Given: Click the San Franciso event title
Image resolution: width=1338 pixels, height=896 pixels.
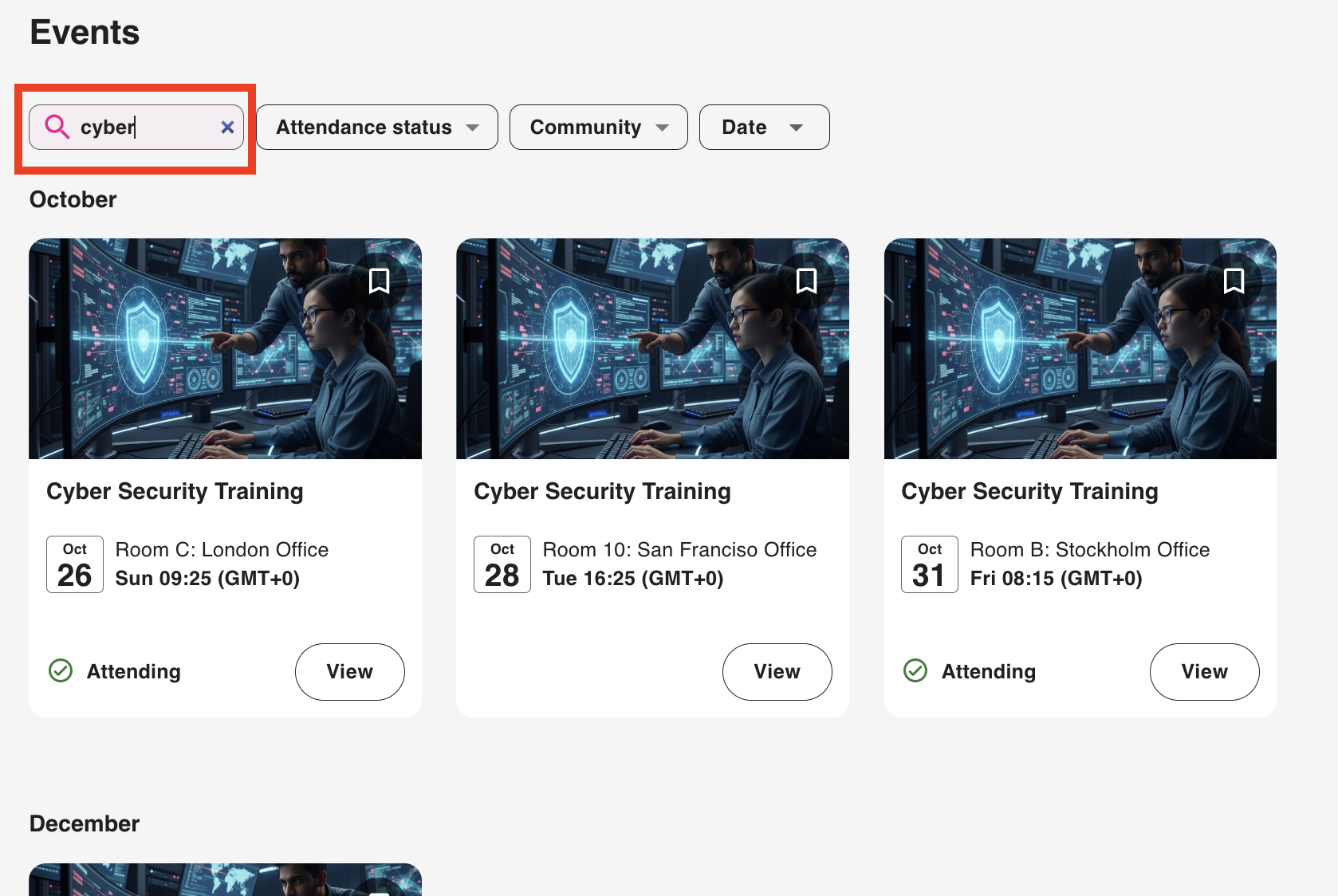Looking at the screenshot, I should 602,491.
